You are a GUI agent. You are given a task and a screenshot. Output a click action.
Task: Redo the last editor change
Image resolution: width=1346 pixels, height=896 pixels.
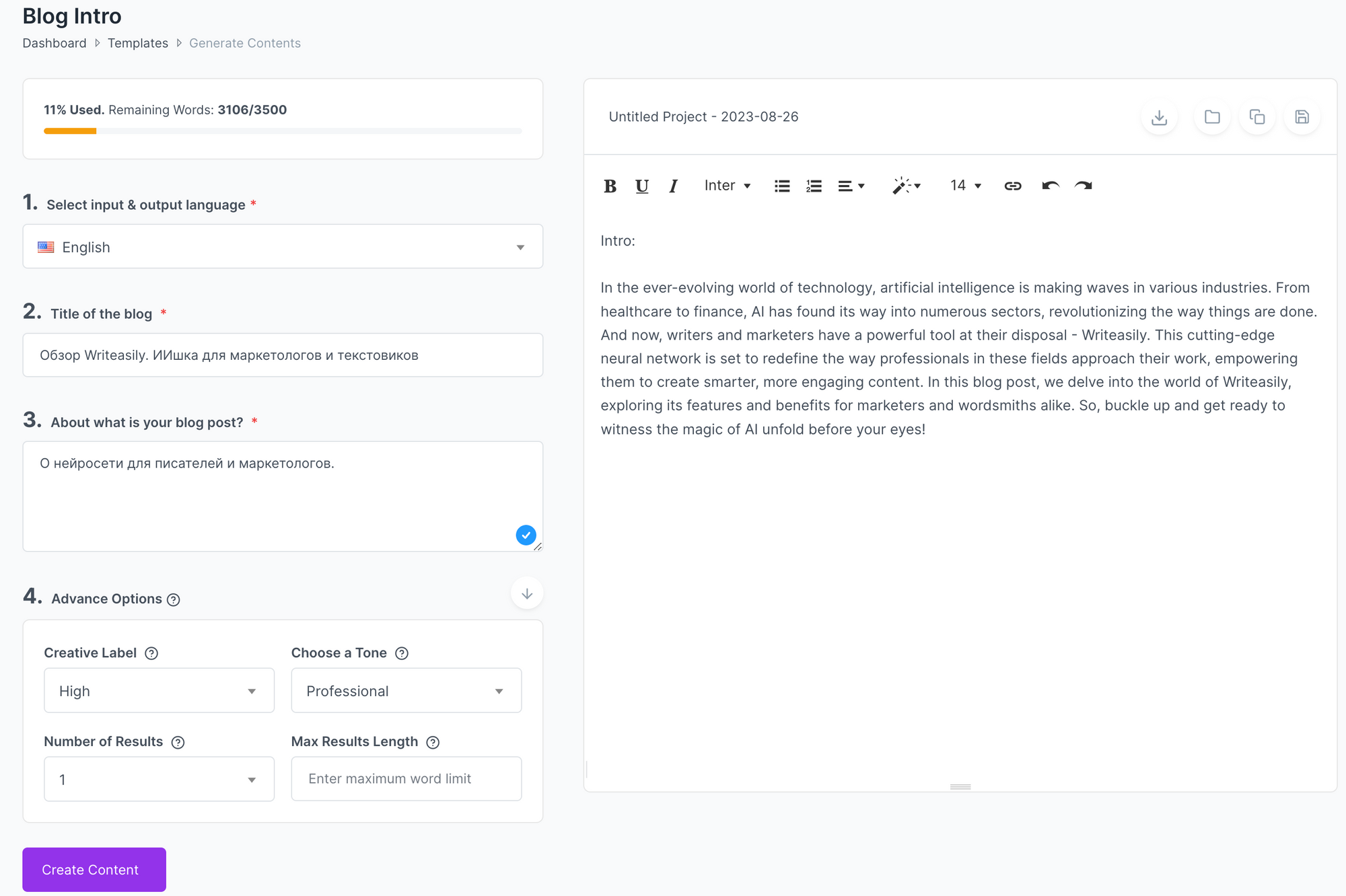[x=1084, y=186]
